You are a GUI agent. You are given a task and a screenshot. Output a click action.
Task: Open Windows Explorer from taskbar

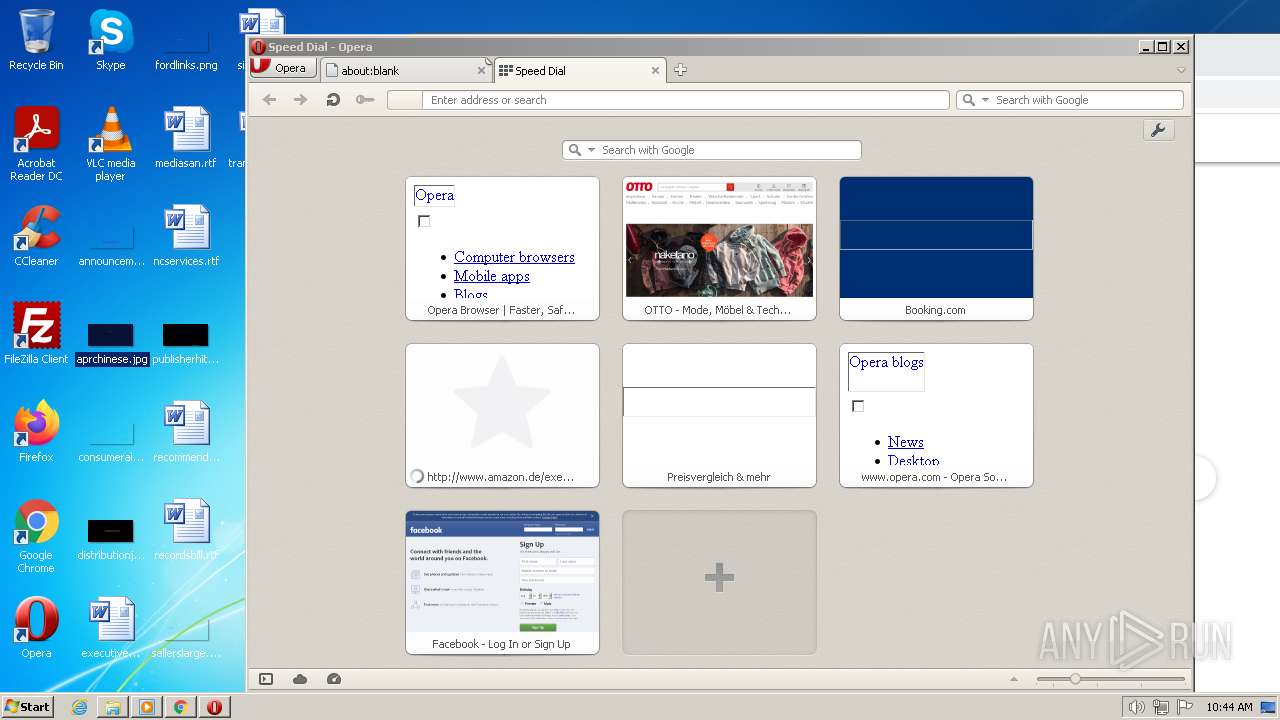pos(113,707)
